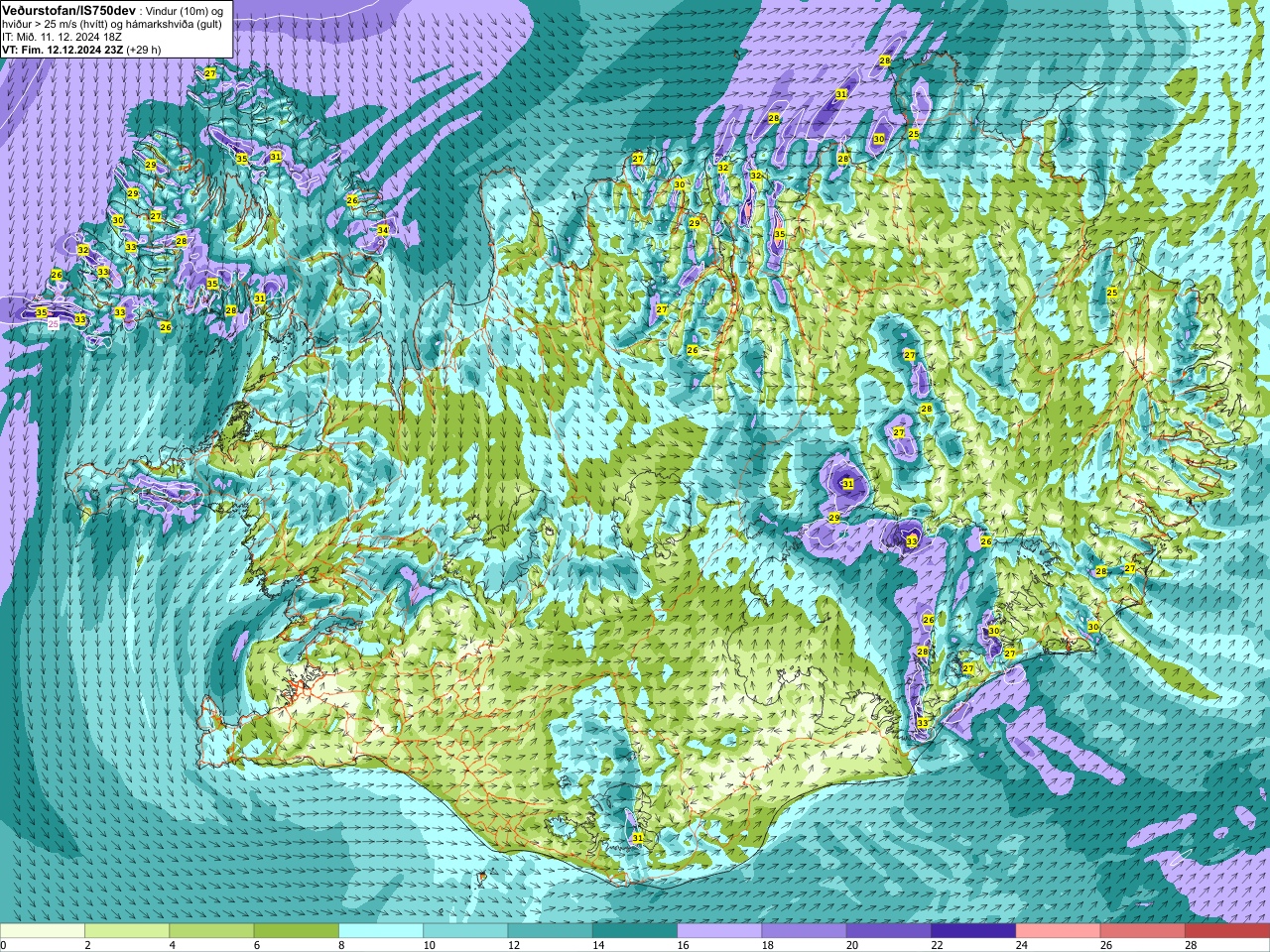Select the light lavender 16–18 legend swatch
The image size is (1270, 952).
tap(719, 931)
